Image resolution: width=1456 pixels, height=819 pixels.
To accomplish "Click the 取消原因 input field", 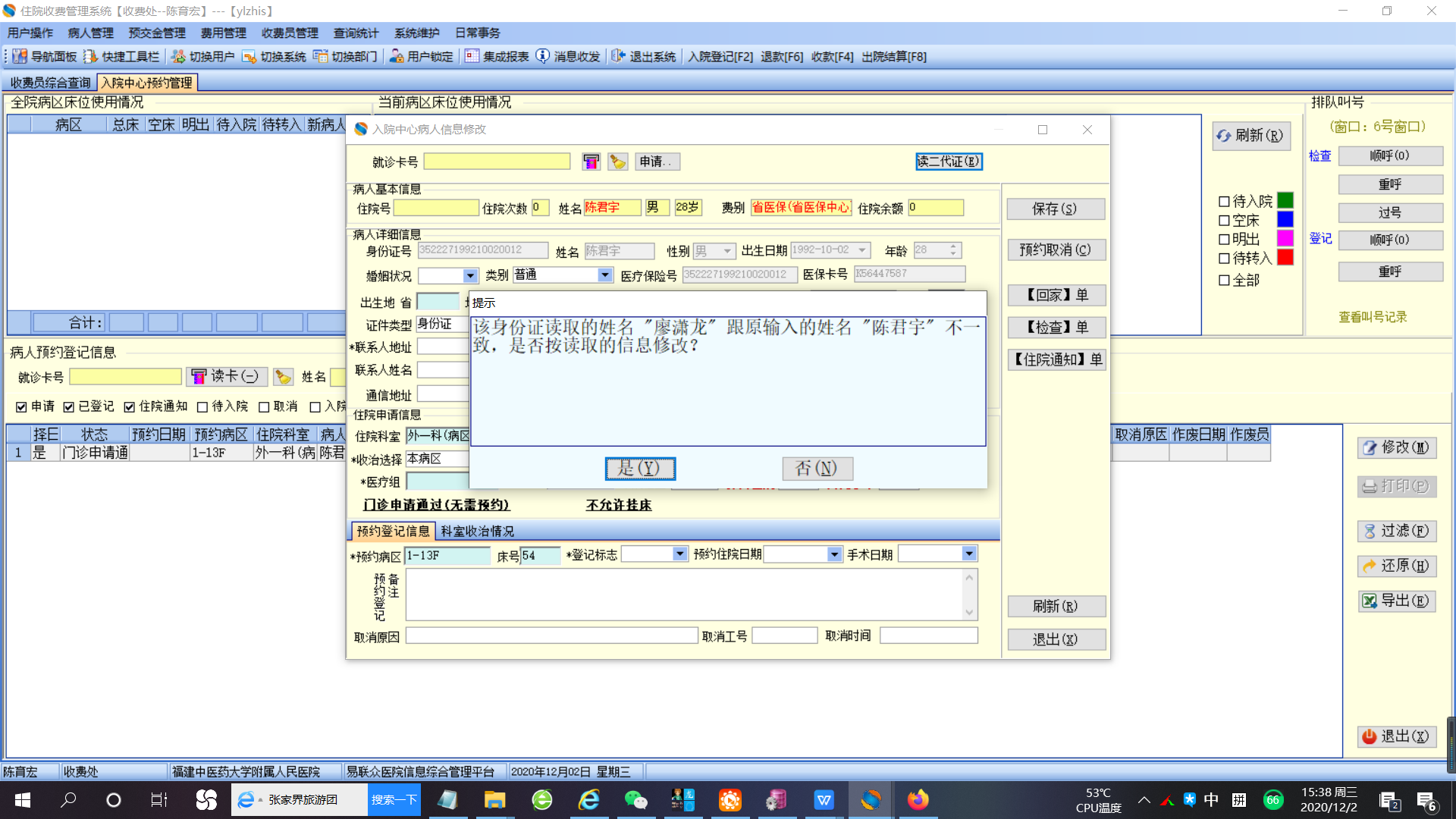I will coord(551,636).
